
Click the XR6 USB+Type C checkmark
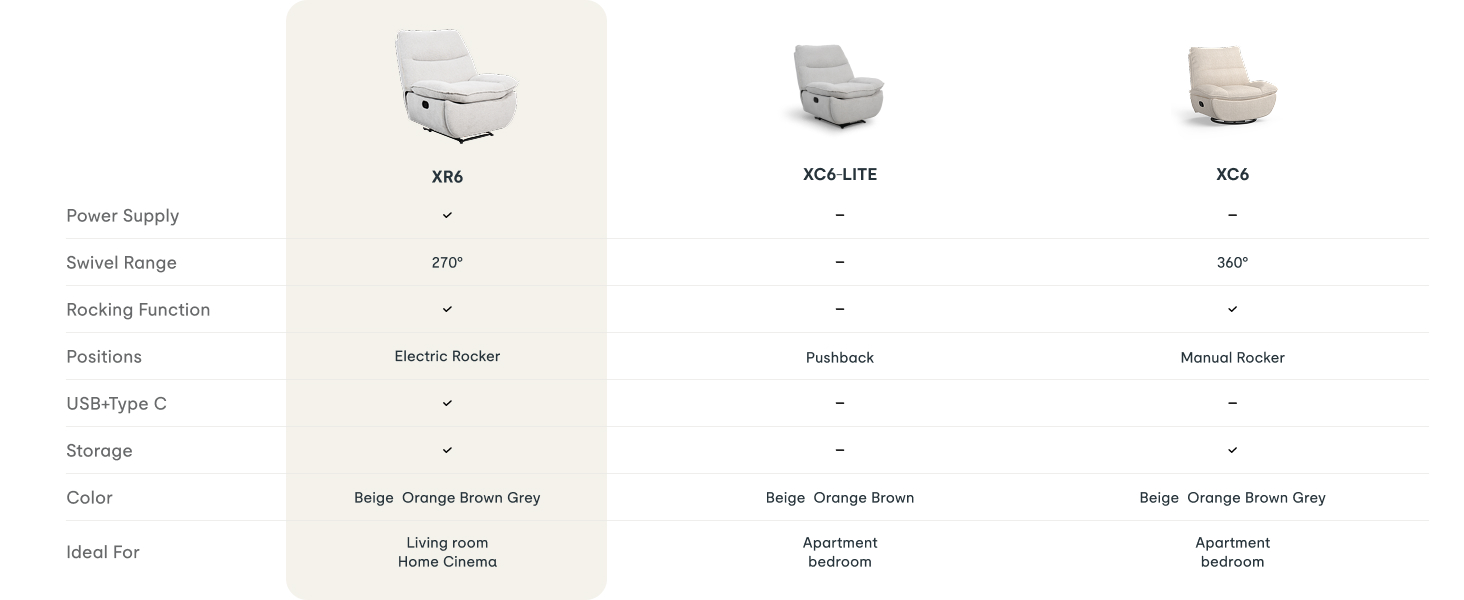[447, 403]
